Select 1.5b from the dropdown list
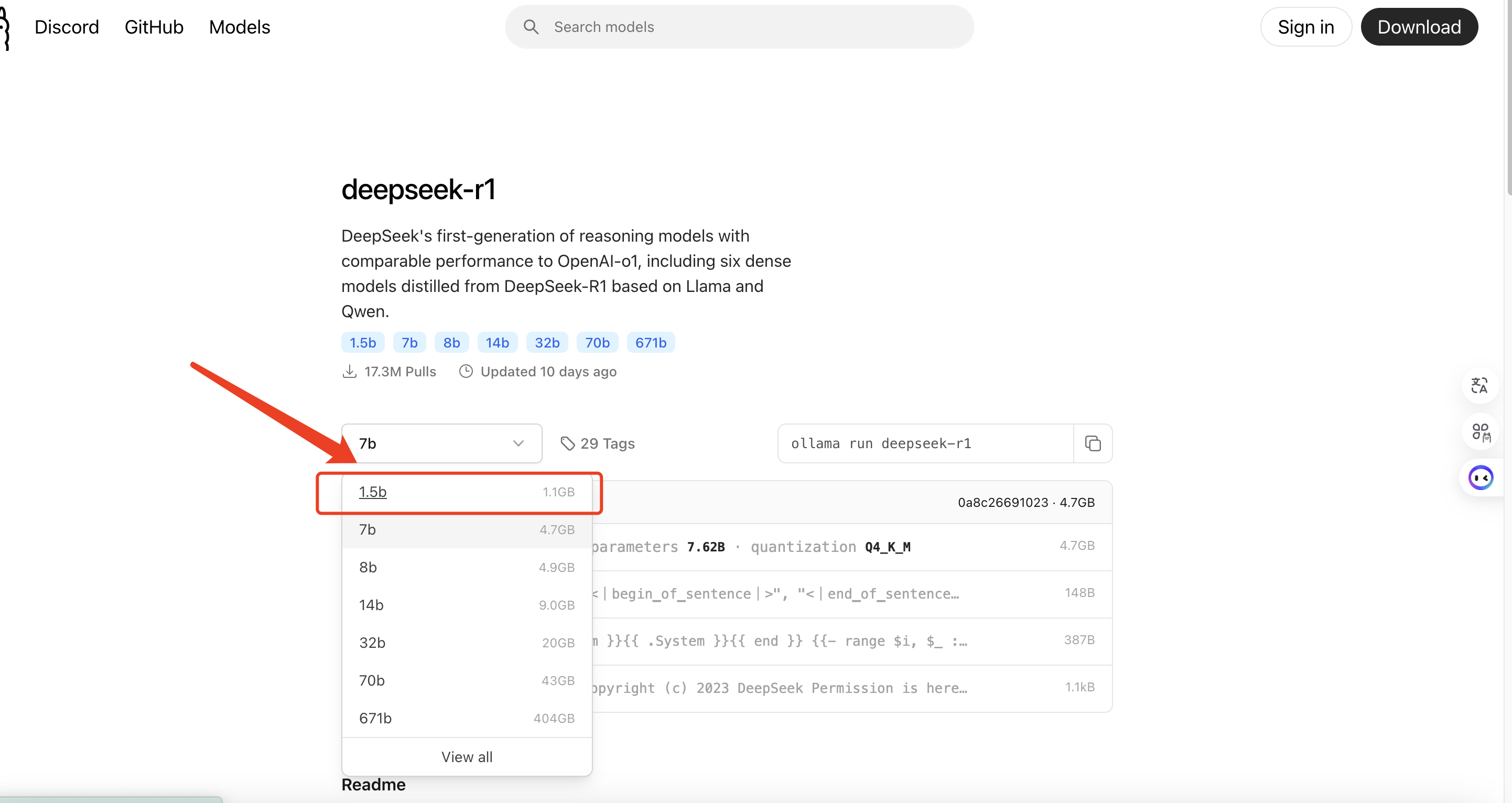This screenshot has width=1512, height=803. pyautogui.click(x=373, y=492)
